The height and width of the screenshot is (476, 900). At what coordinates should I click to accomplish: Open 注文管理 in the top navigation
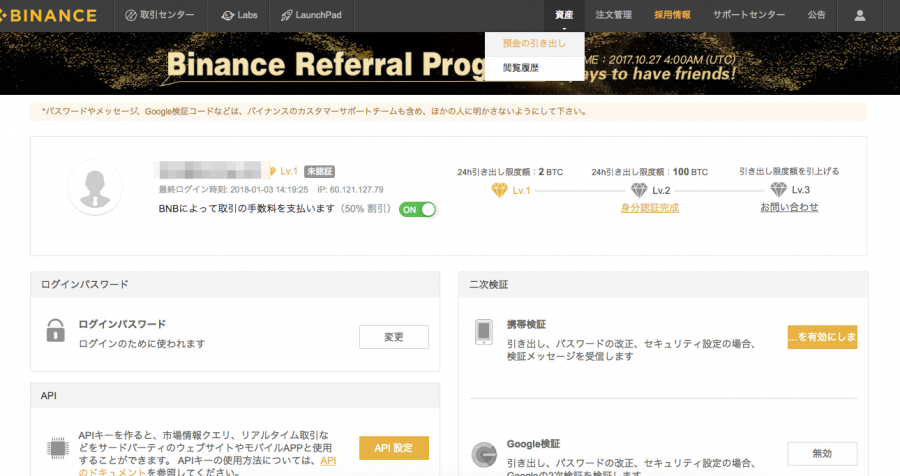(613, 16)
